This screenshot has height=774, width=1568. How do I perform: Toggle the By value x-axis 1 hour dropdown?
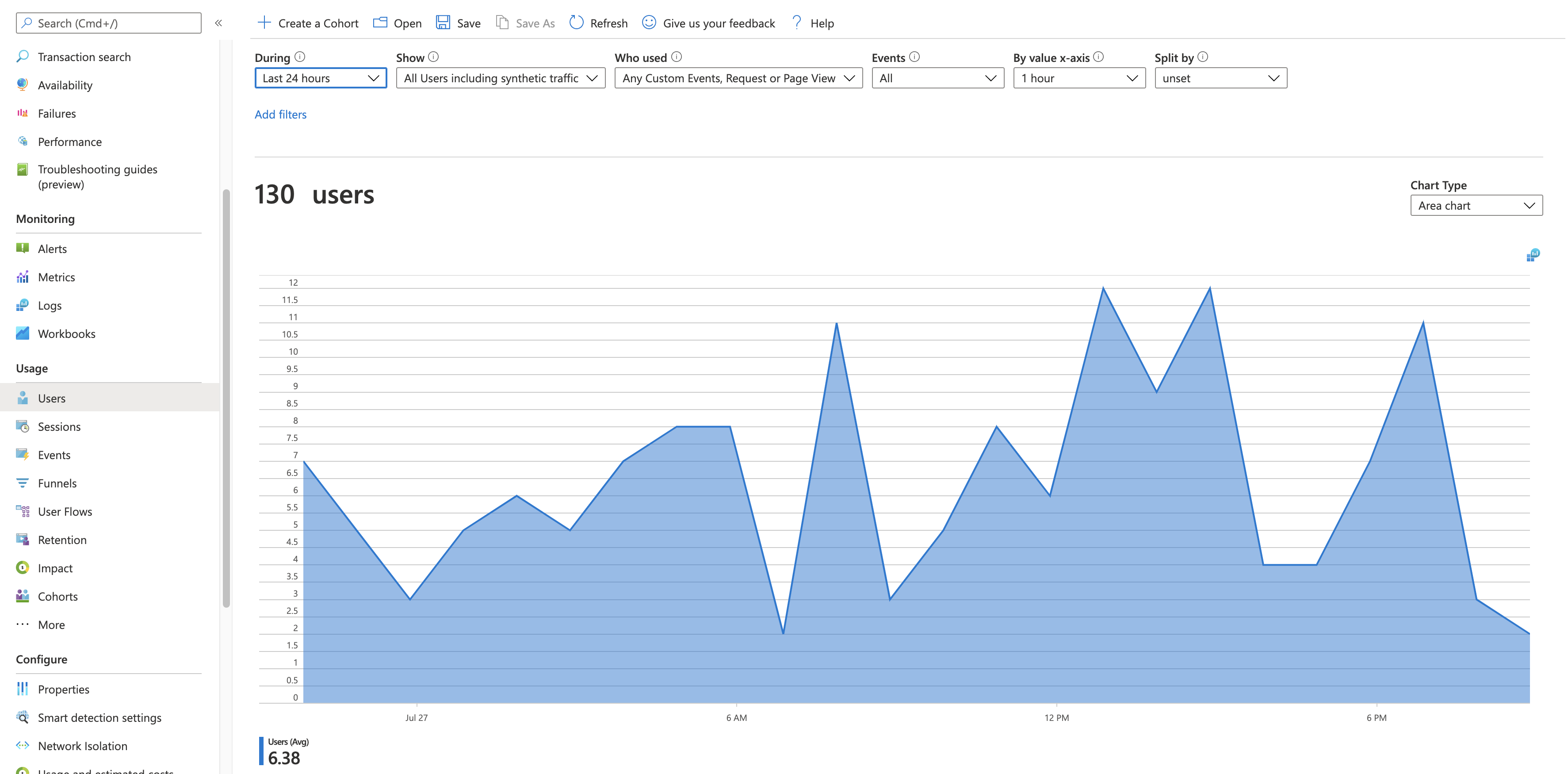(1079, 78)
